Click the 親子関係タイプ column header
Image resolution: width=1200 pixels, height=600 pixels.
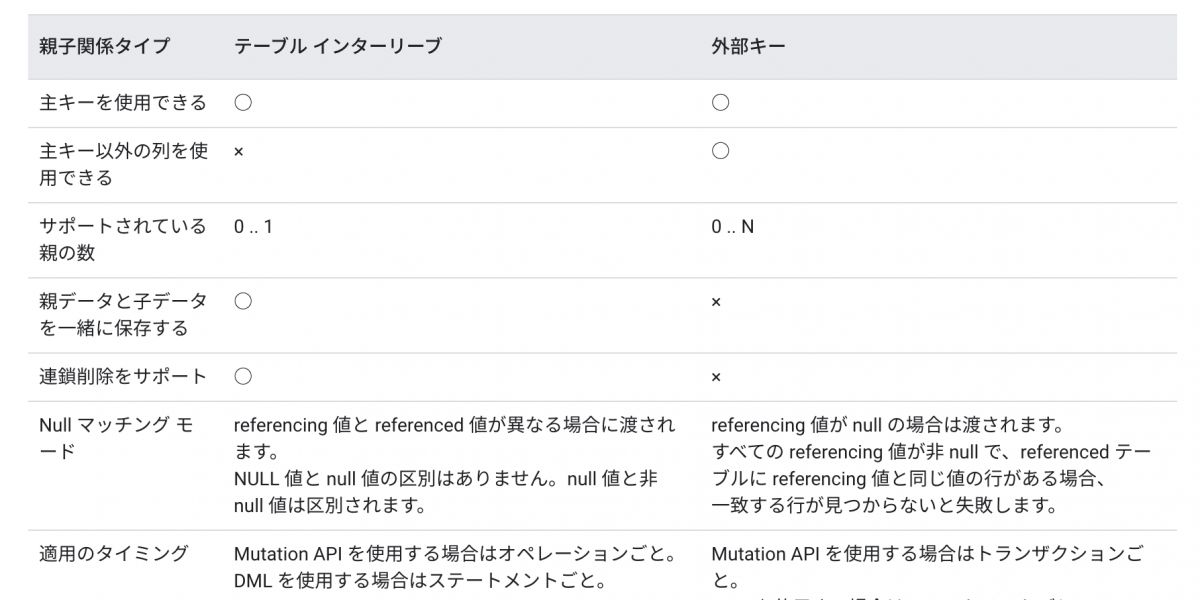104,46
